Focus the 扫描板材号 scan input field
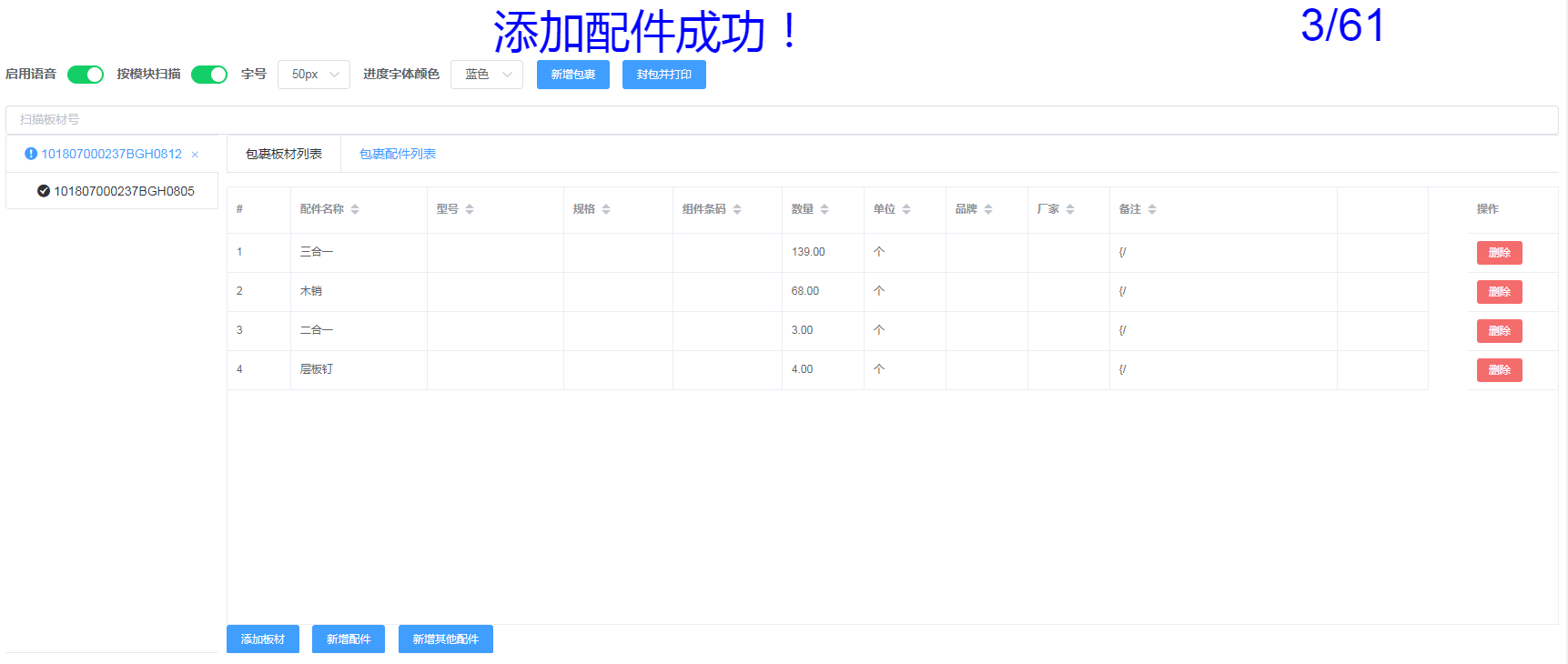Image resolution: width=1568 pixels, height=664 pixels. pyautogui.click(x=782, y=119)
